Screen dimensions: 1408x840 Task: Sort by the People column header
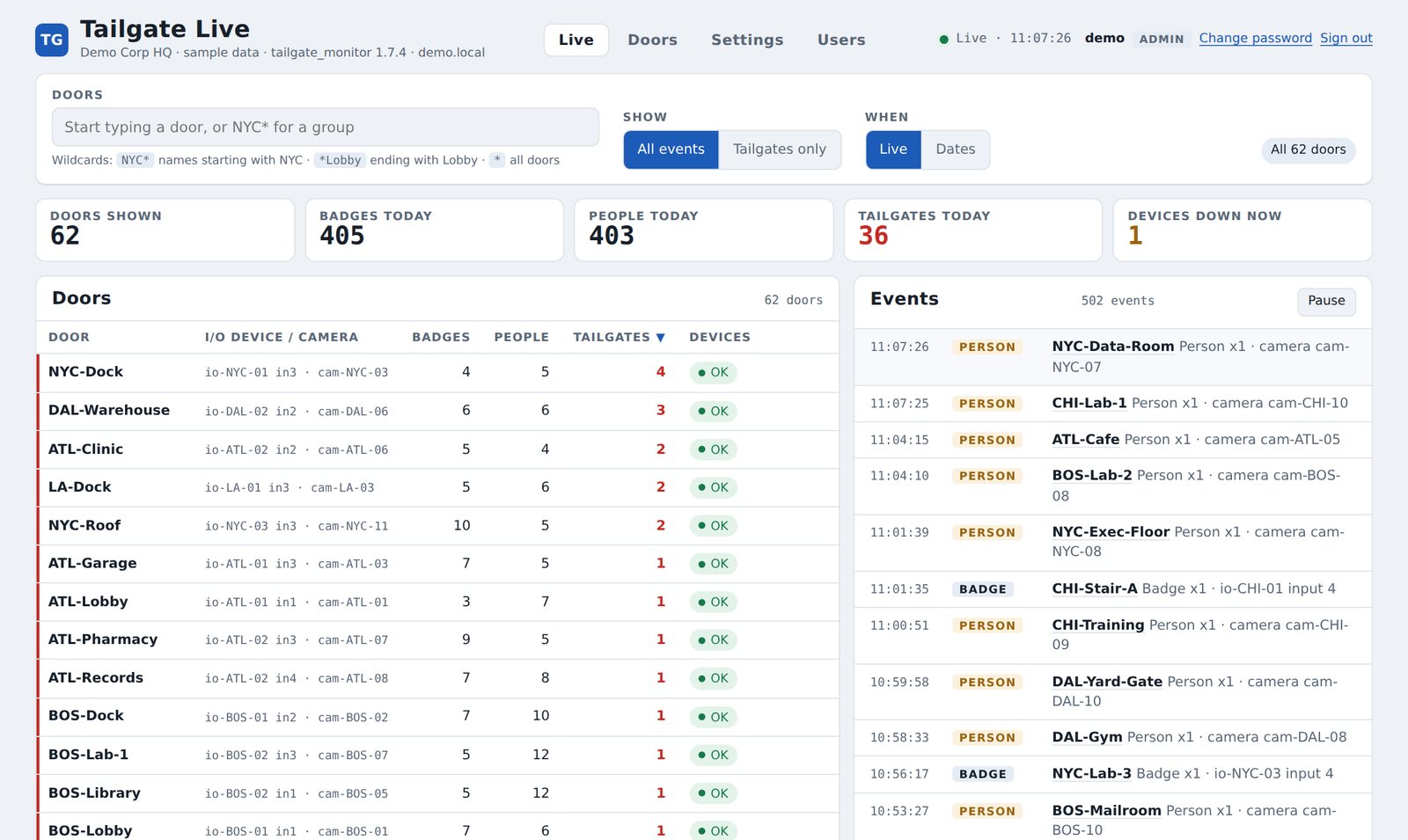(x=522, y=337)
